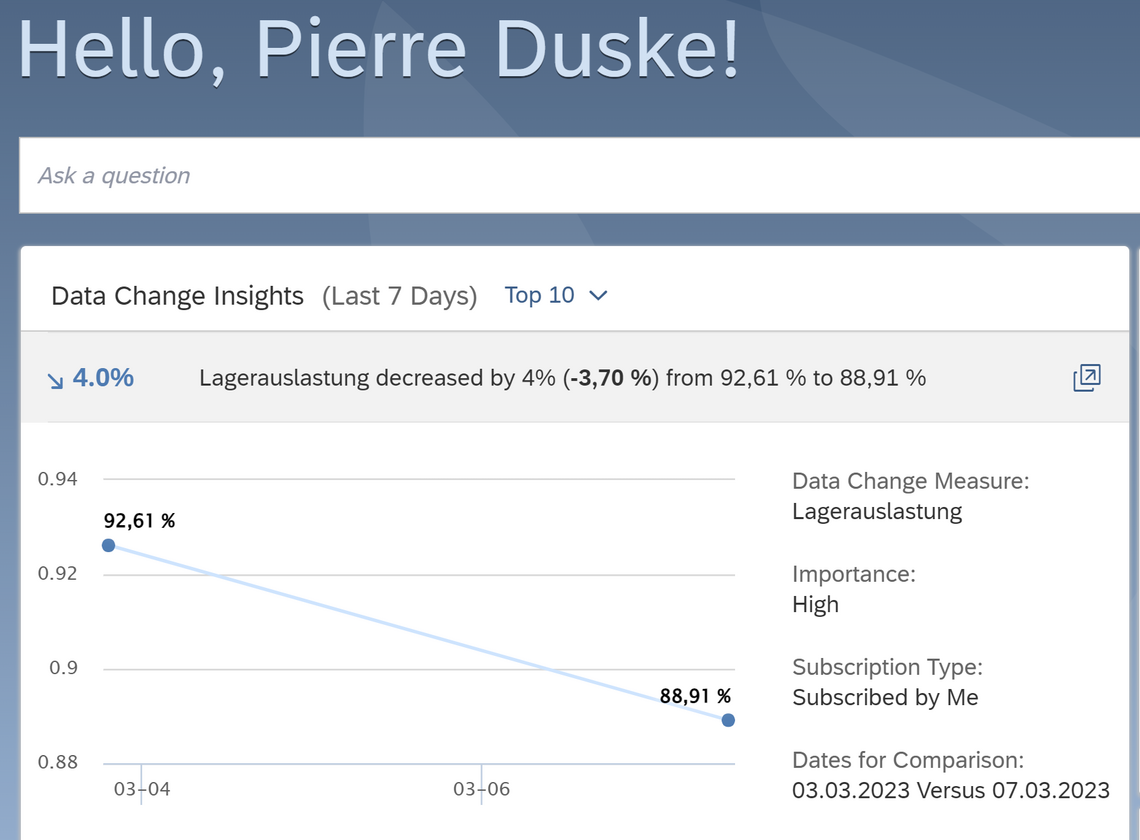The image size is (1140, 840).
Task: Click the 03-04 axis label
Action: [x=142, y=789]
